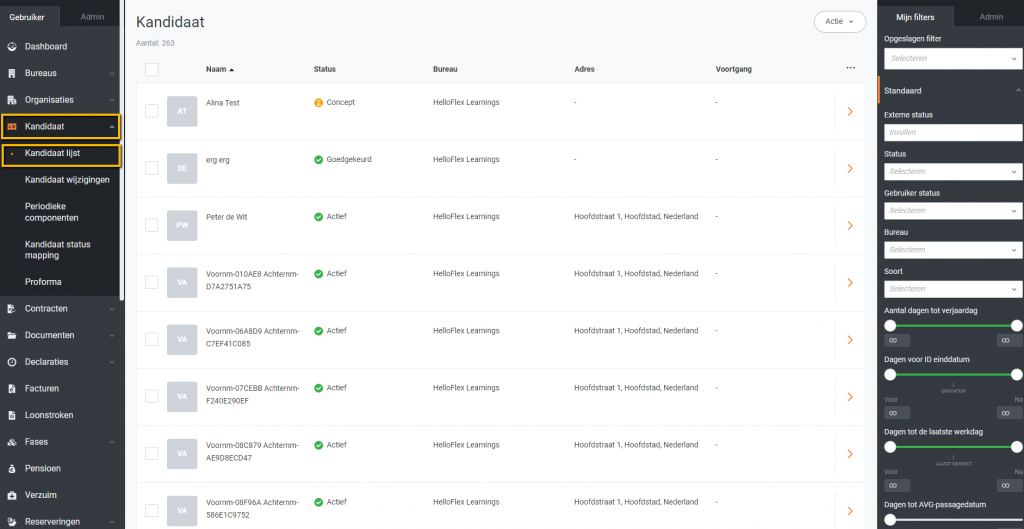The image size is (1024, 529).
Task: Open Alina Test row arrow icon
Action: pos(849,111)
